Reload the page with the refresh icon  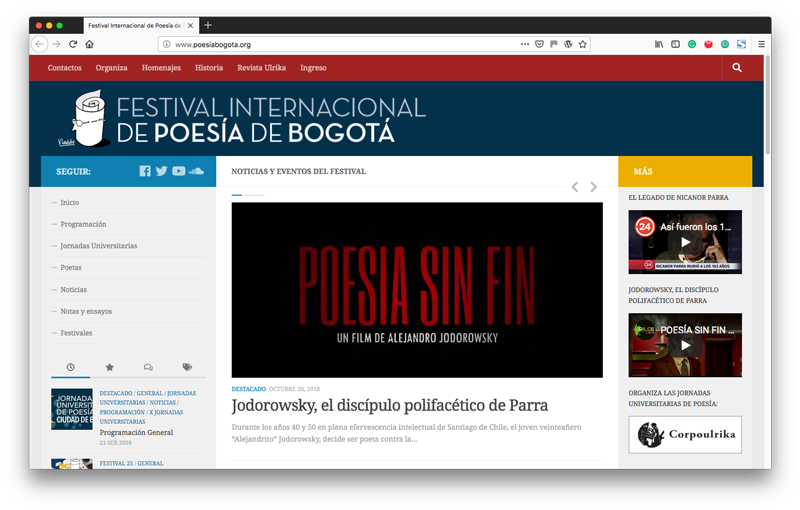point(73,44)
